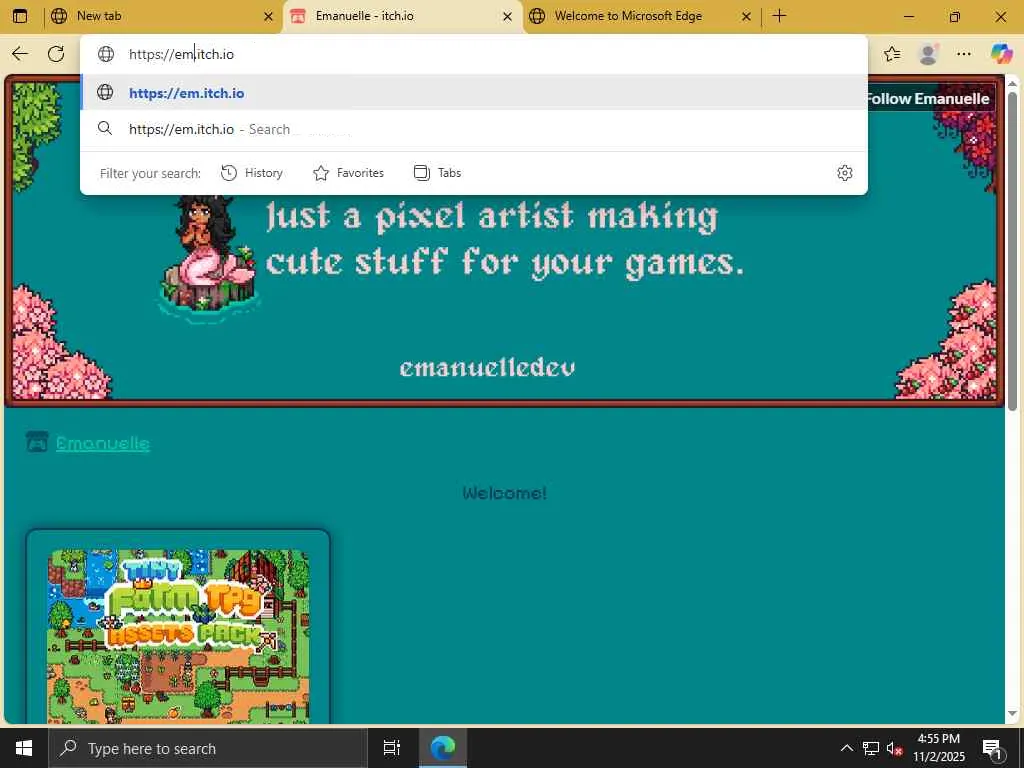Open the Tiny Farm RPG Assets Pack thumbnail
The image size is (1024, 768).
[x=178, y=636]
